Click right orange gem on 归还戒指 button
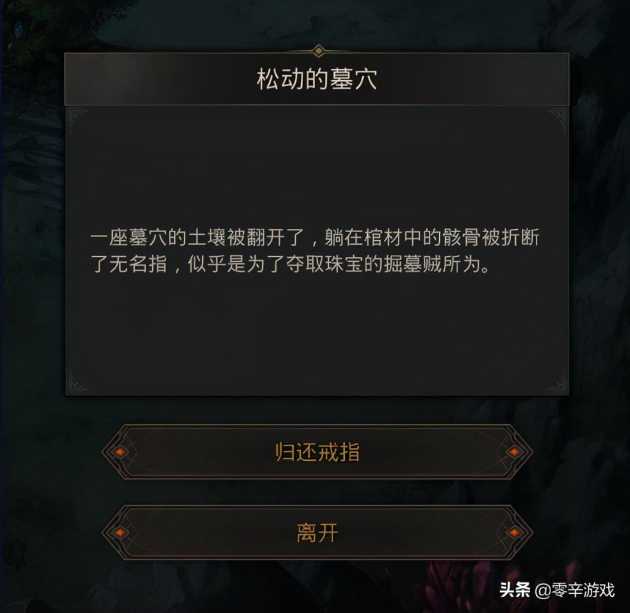Viewport: 630px width, 613px height. [x=513, y=452]
